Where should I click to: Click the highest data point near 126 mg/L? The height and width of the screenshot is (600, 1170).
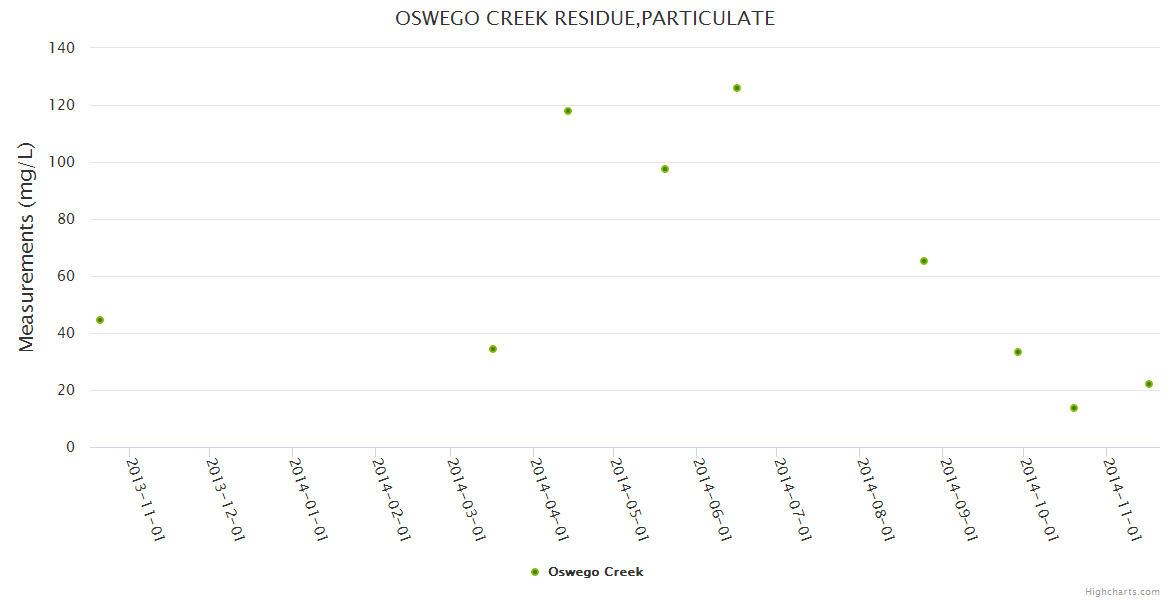pyautogui.click(x=737, y=88)
